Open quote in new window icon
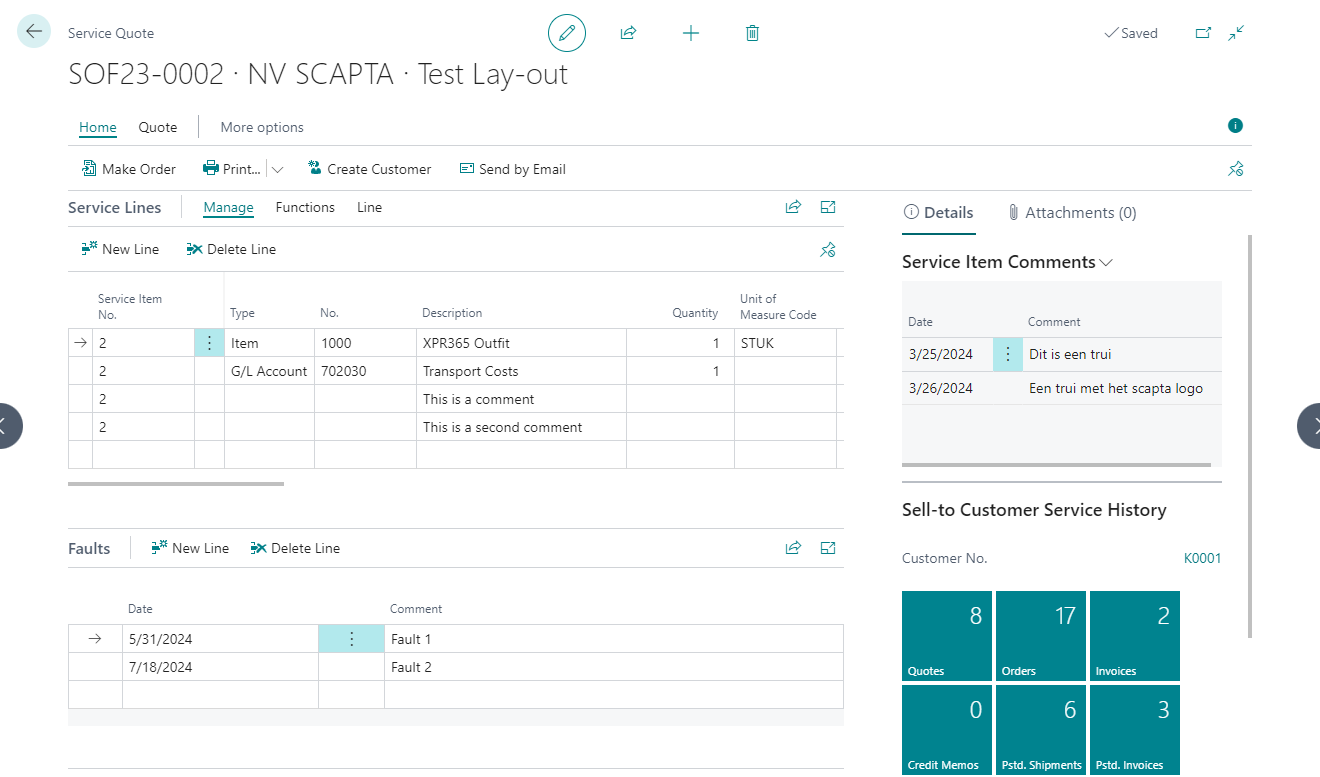This screenshot has width=1320, height=777. [x=1203, y=33]
